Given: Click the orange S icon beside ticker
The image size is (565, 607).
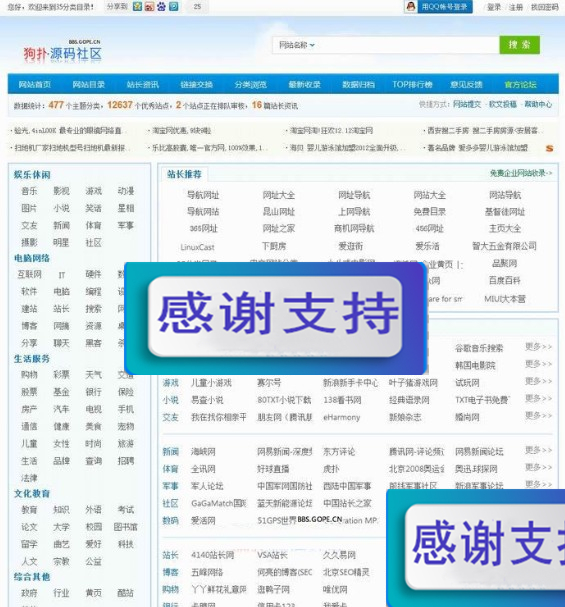Looking at the screenshot, I should [549, 148].
